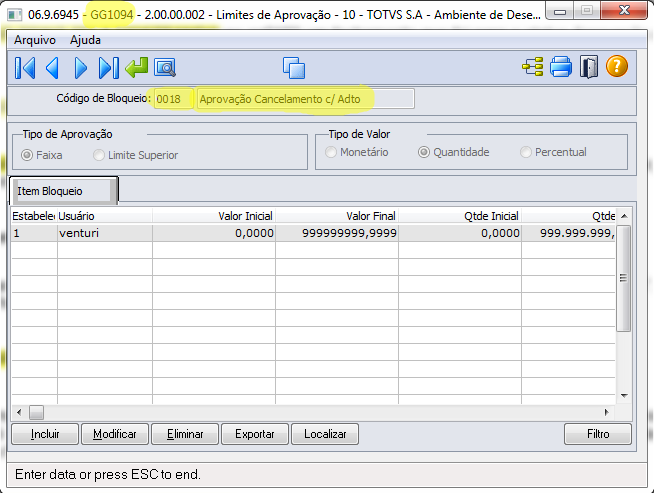This screenshot has width=654, height=493.
Task: Click the horizontal scrollbar right arrow
Action: pyautogui.click(x=606, y=413)
